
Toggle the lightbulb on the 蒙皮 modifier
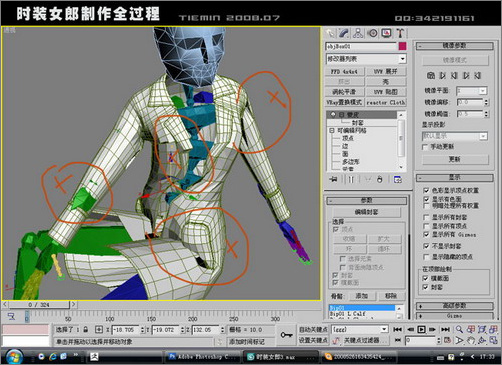[333, 115]
